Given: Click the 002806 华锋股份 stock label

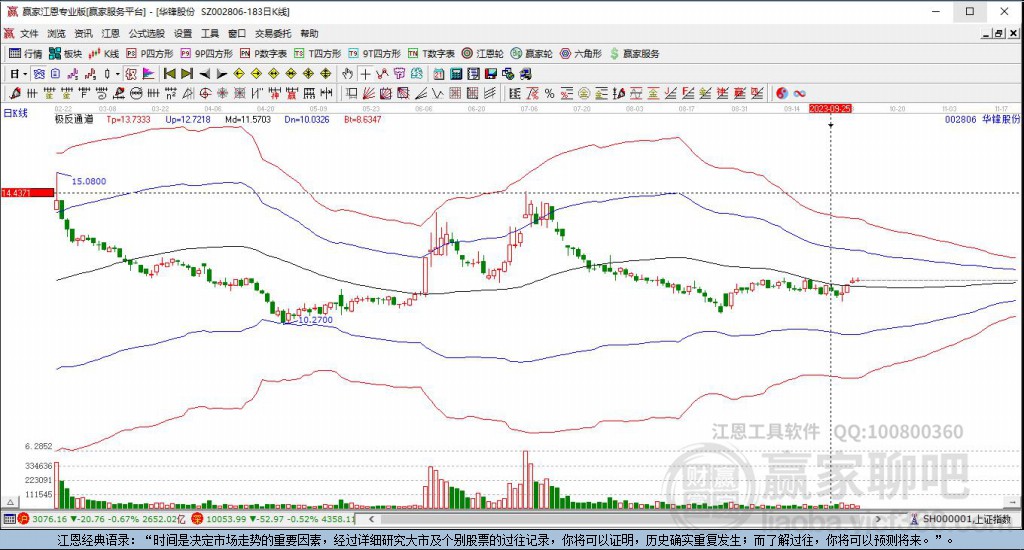Looking at the screenshot, I should (982, 120).
